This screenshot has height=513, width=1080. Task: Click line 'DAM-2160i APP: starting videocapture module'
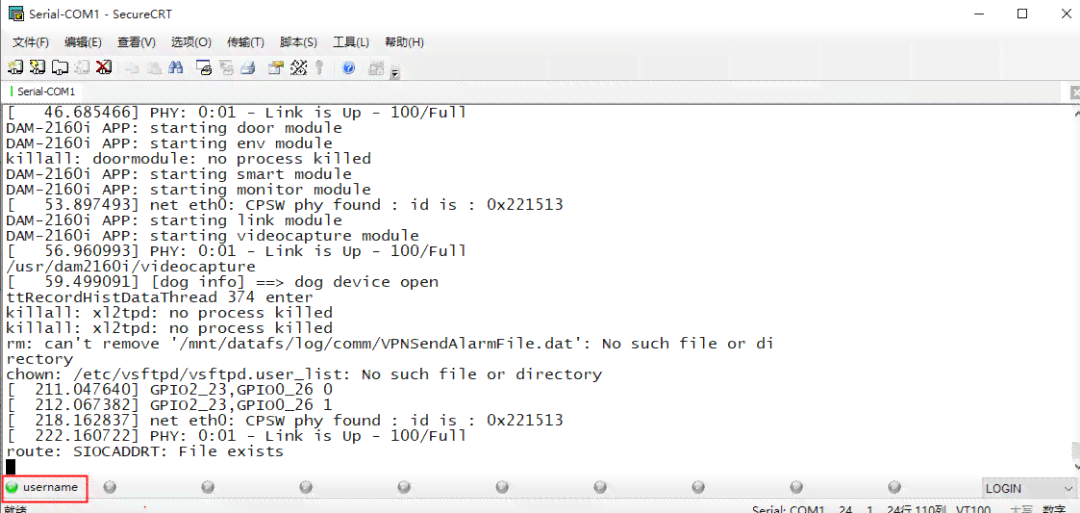click(x=212, y=235)
